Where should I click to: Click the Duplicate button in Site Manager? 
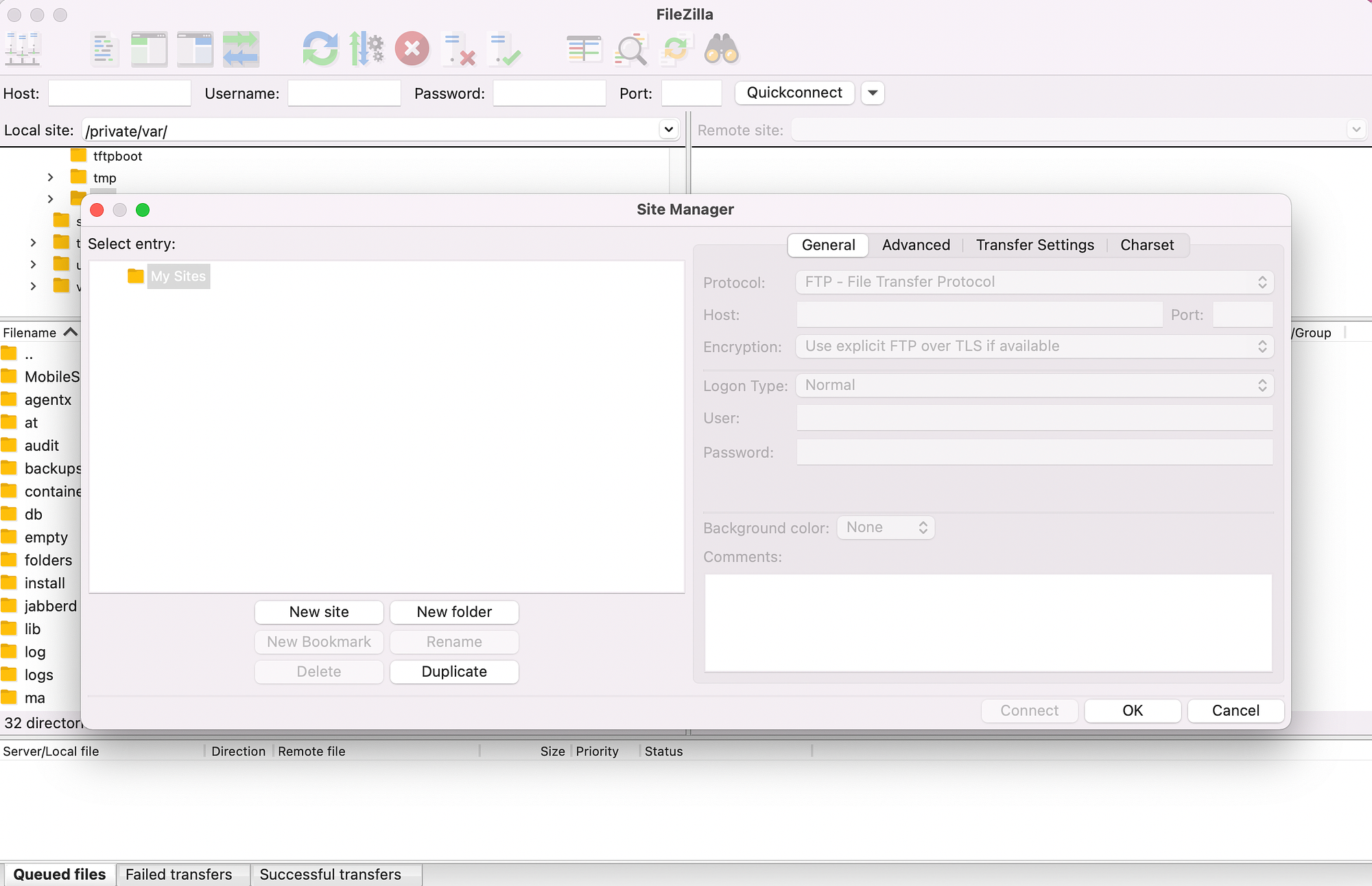pos(454,671)
